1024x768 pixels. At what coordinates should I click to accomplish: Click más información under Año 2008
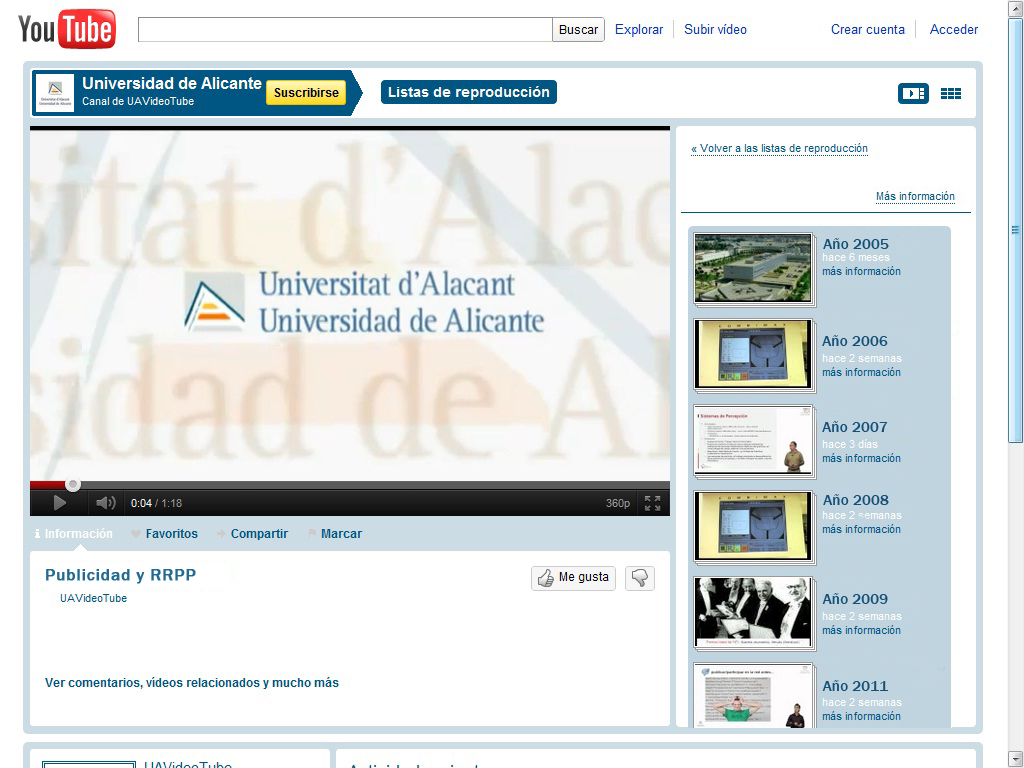pos(861,530)
